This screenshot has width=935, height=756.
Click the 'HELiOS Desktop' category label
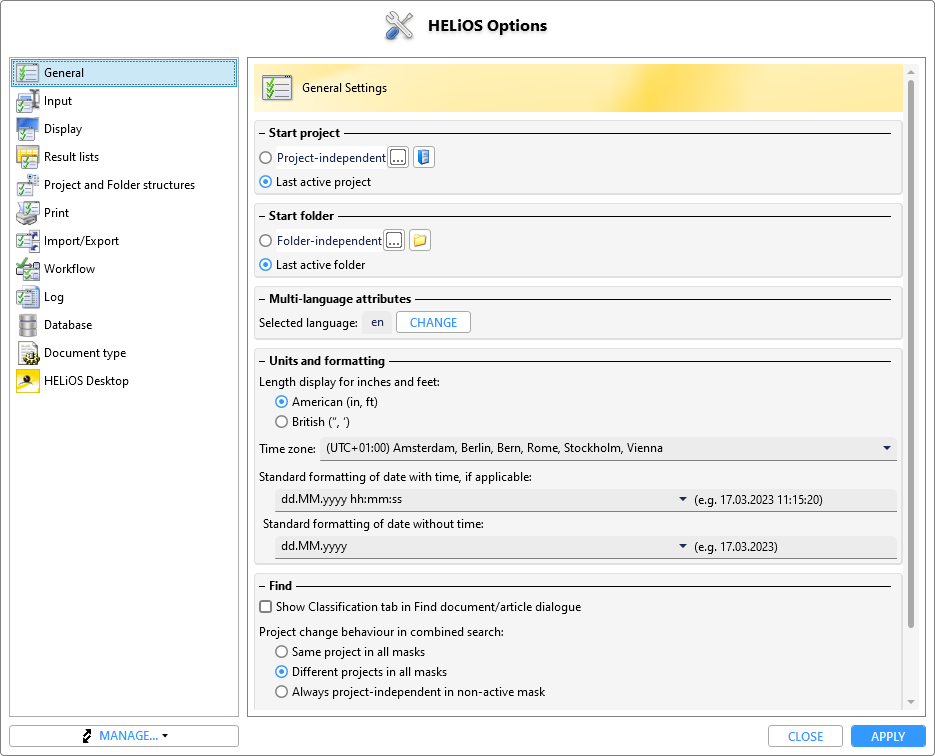click(x=86, y=381)
